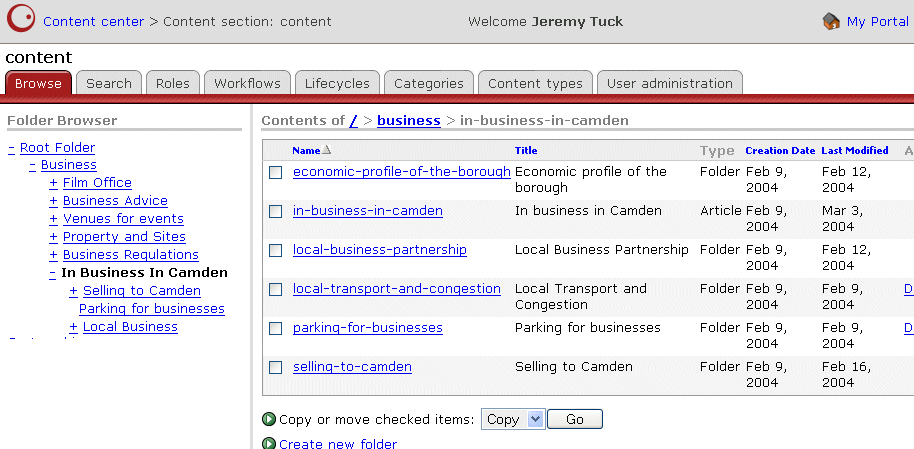
Task: Sort by Last Modified column
Action: [854, 151]
